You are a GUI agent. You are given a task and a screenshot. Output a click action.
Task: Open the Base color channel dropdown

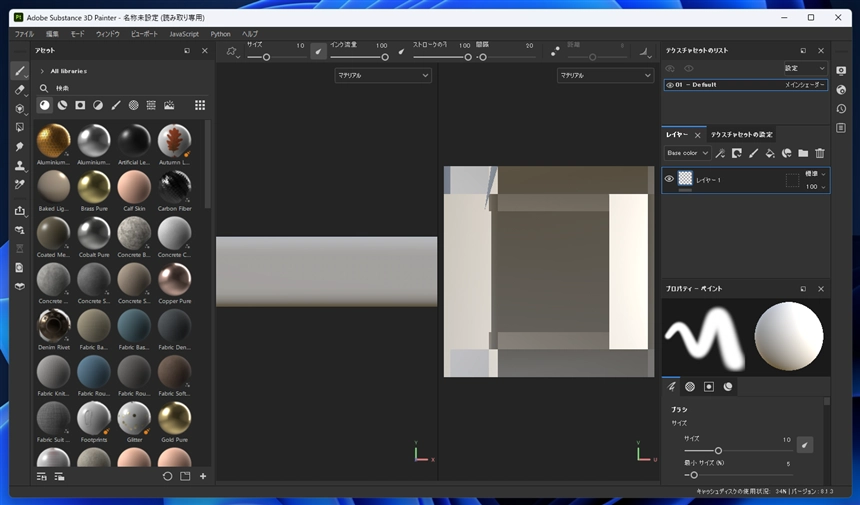point(687,153)
